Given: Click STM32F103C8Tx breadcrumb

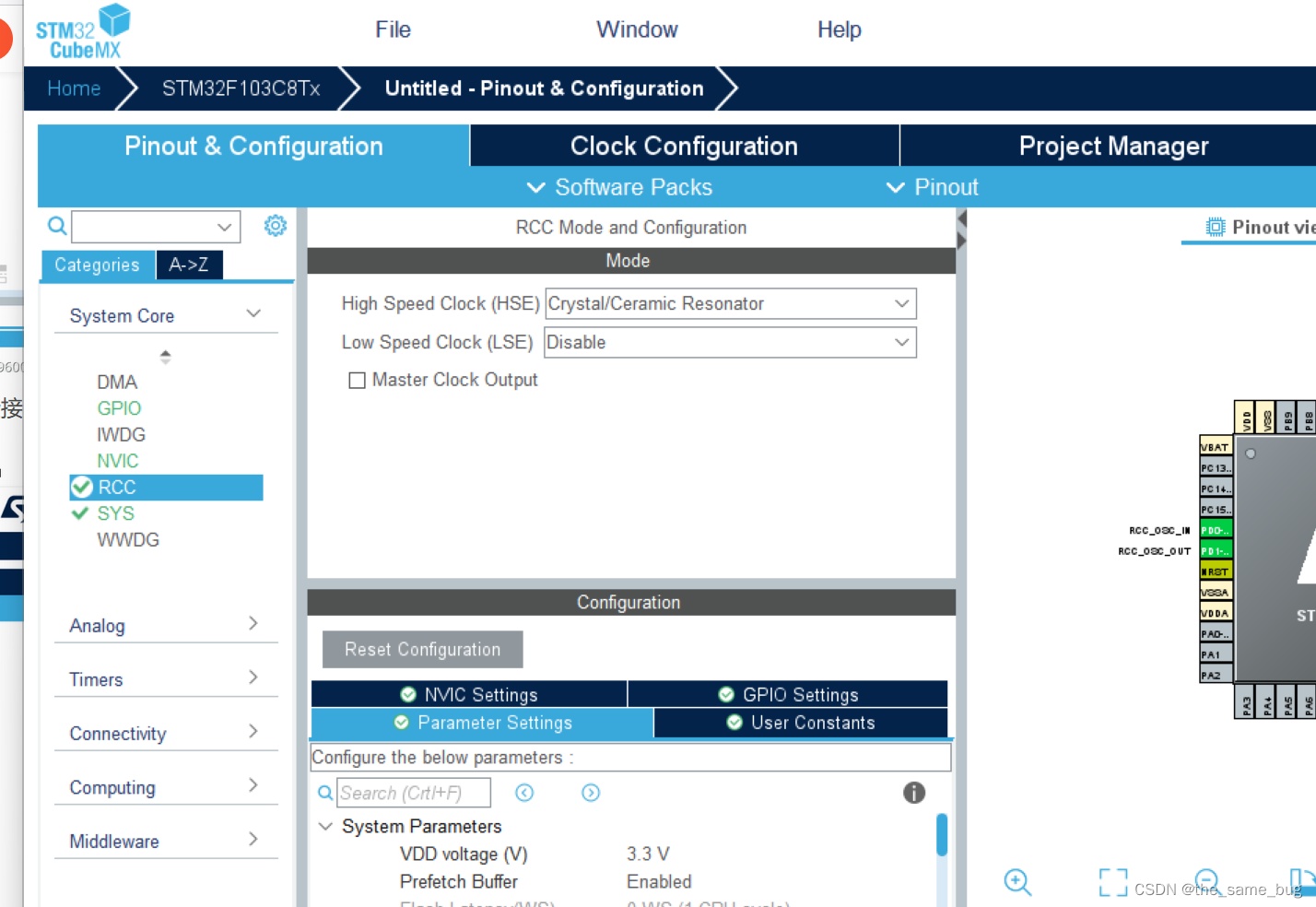Looking at the screenshot, I should [241, 88].
